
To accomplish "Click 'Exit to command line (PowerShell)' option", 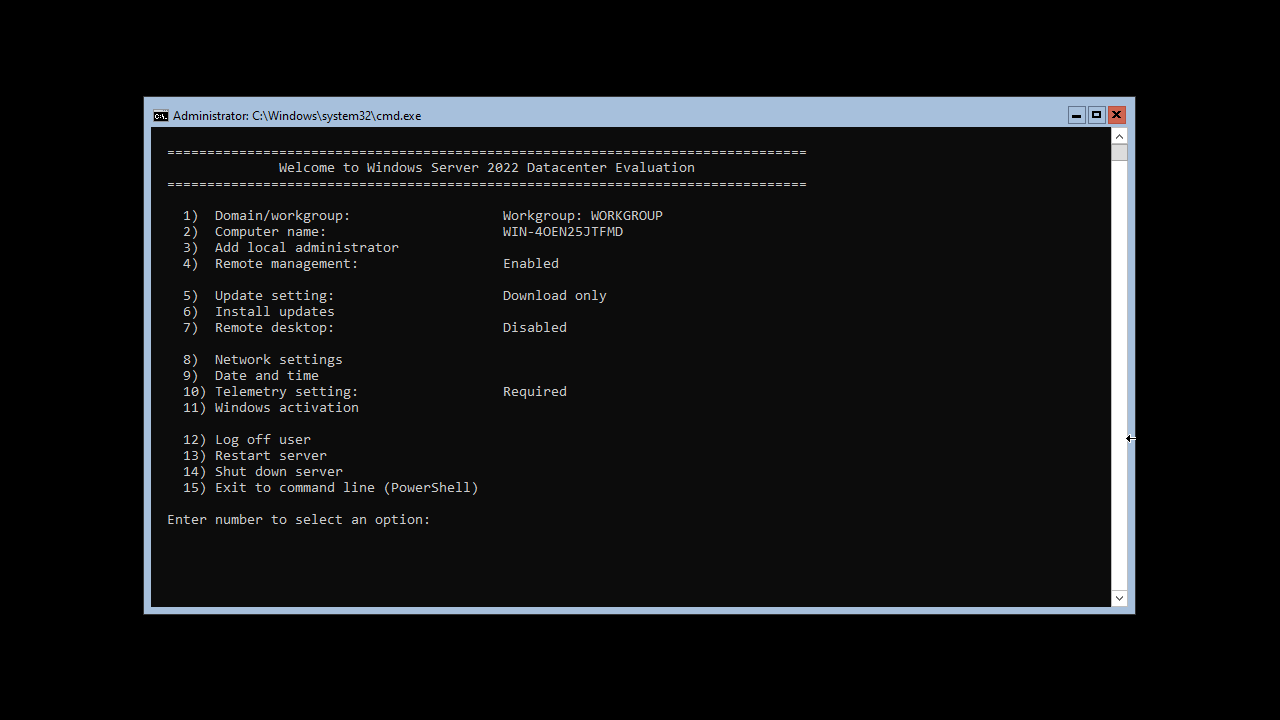I will pos(331,488).
